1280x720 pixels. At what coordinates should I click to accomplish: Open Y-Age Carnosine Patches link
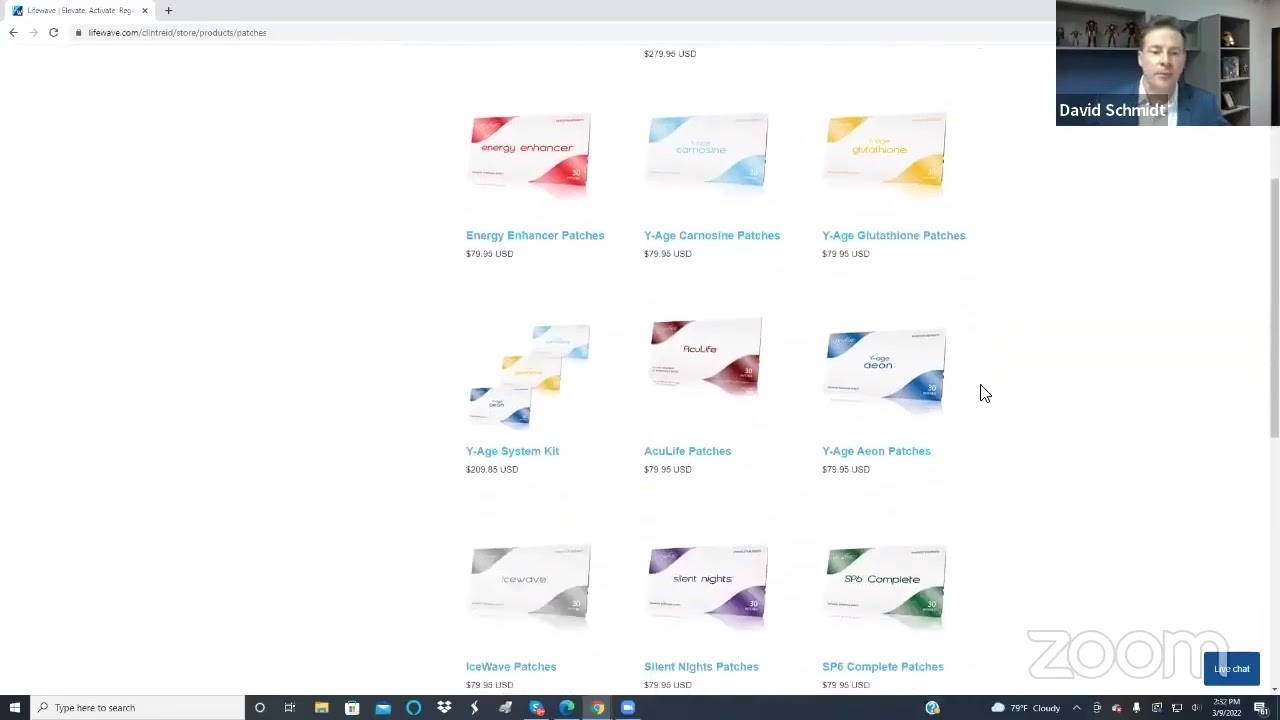coord(712,235)
